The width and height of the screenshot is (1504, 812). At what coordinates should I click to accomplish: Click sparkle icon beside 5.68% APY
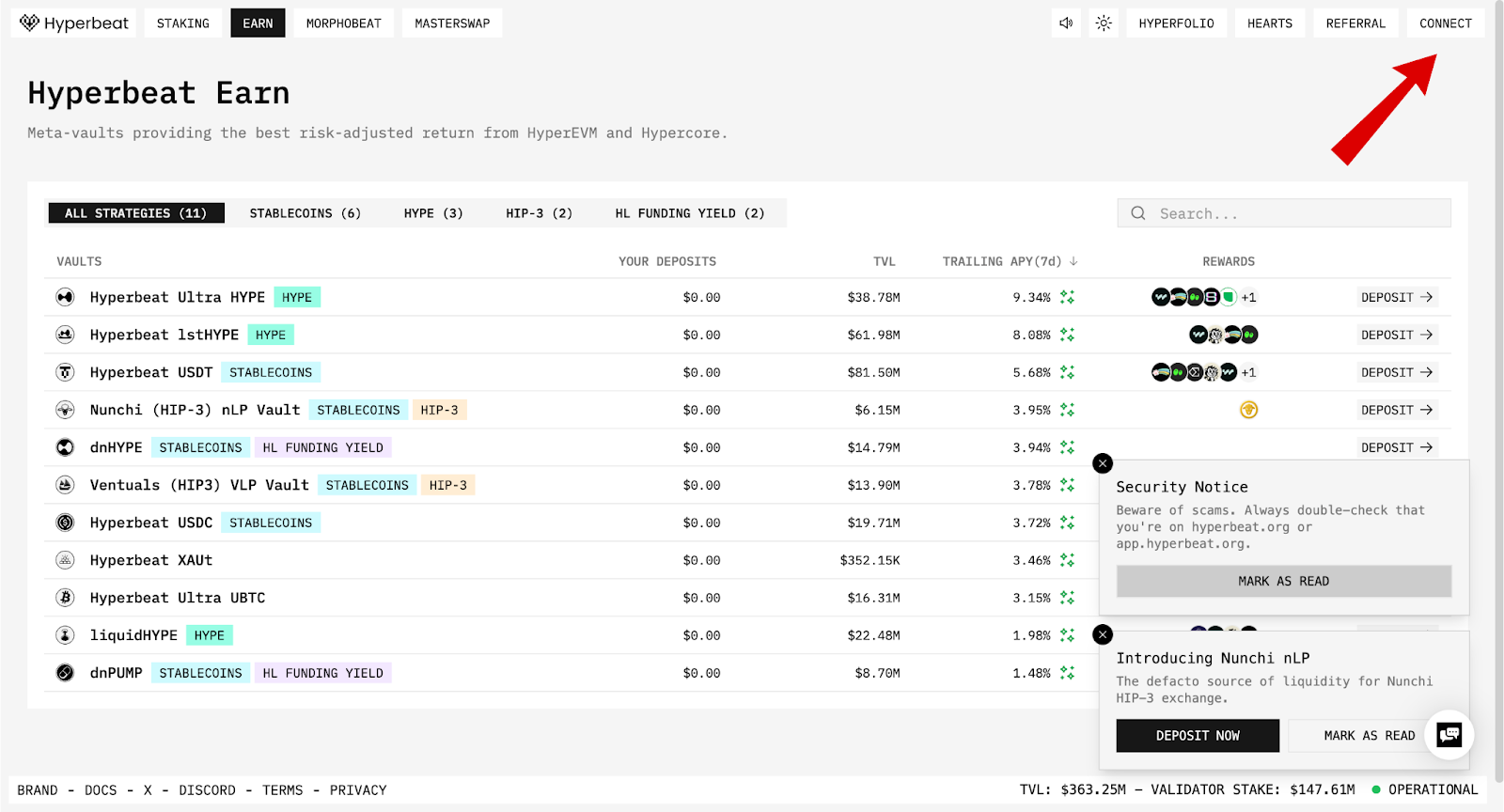pyautogui.click(x=1067, y=372)
